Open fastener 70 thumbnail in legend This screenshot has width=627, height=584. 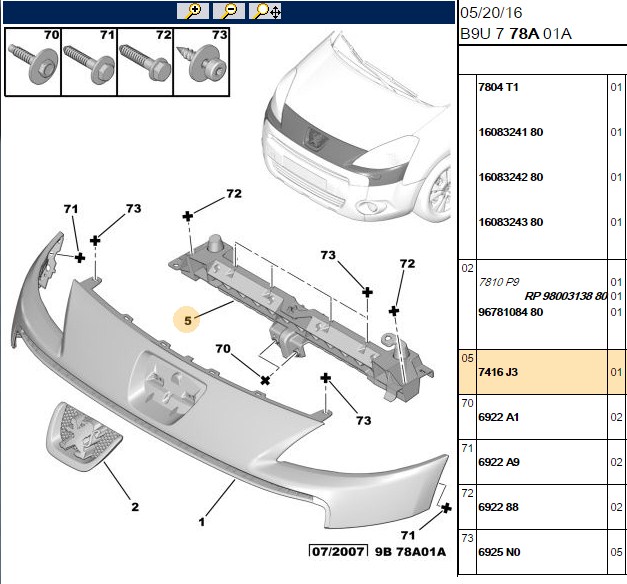33,62
